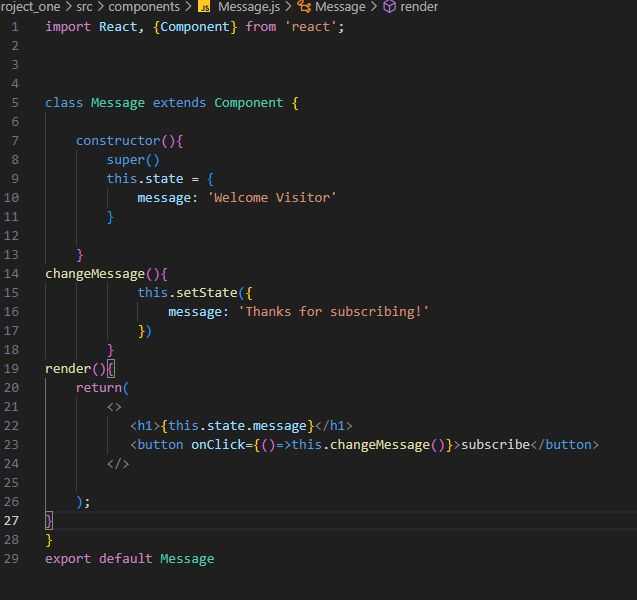The height and width of the screenshot is (600, 637).
Task: Click 'subscribe' button text on line 23
Action: click(x=495, y=445)
